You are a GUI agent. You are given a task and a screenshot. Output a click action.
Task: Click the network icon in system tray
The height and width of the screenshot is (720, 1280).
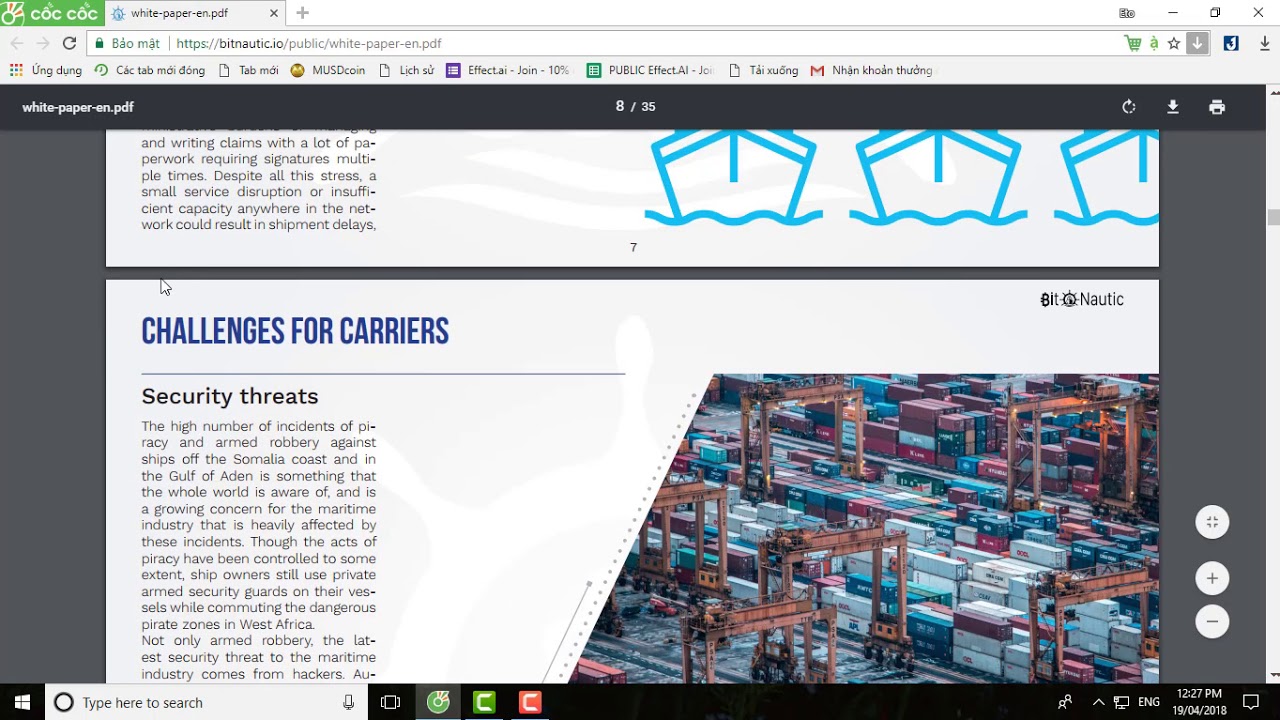(1122, 702)
